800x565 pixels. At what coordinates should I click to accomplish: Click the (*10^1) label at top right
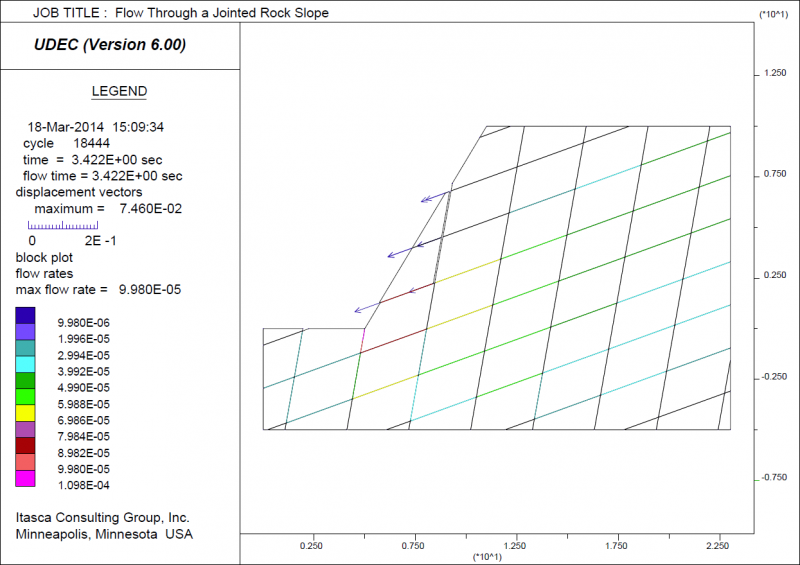coord(773,14)
